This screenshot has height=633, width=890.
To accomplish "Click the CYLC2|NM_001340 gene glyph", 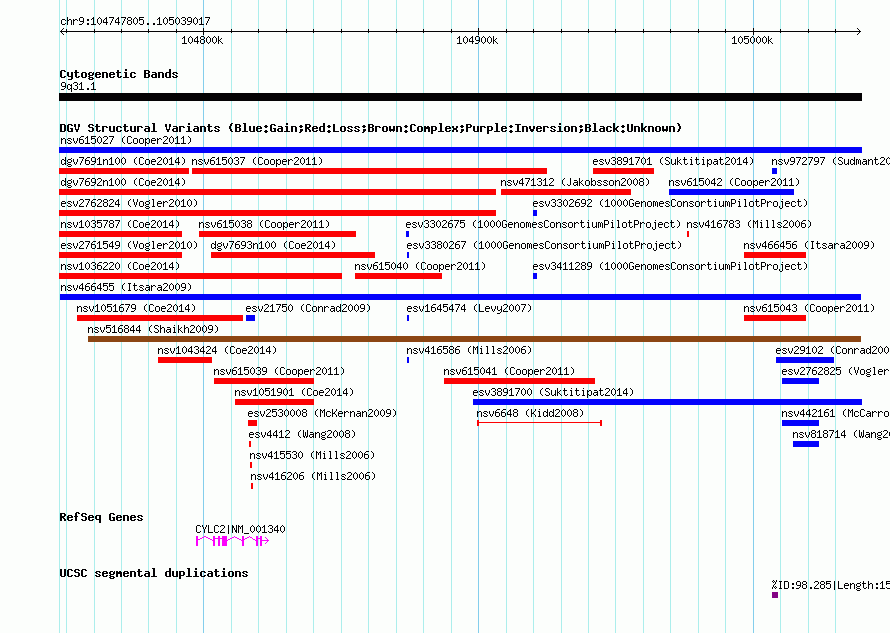I will (232, 541).
